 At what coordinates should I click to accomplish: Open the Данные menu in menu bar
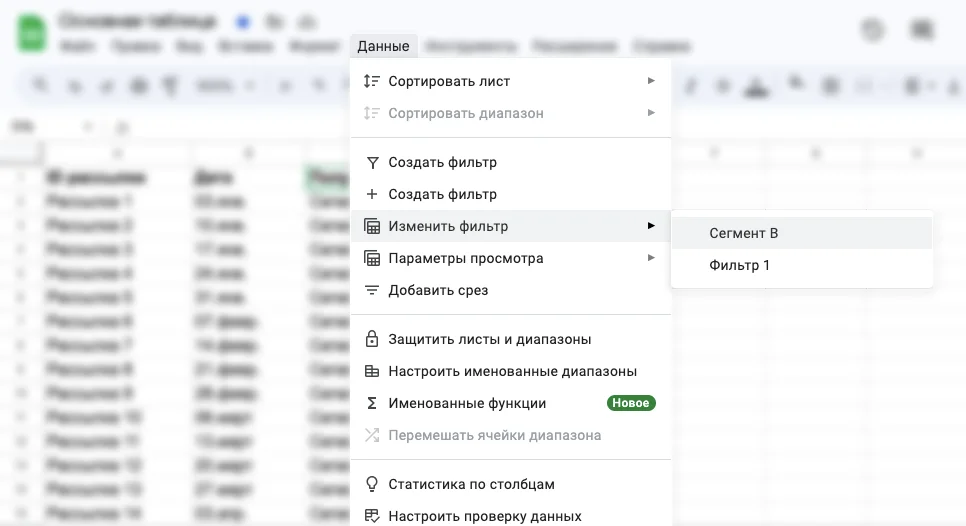(383, 46)
